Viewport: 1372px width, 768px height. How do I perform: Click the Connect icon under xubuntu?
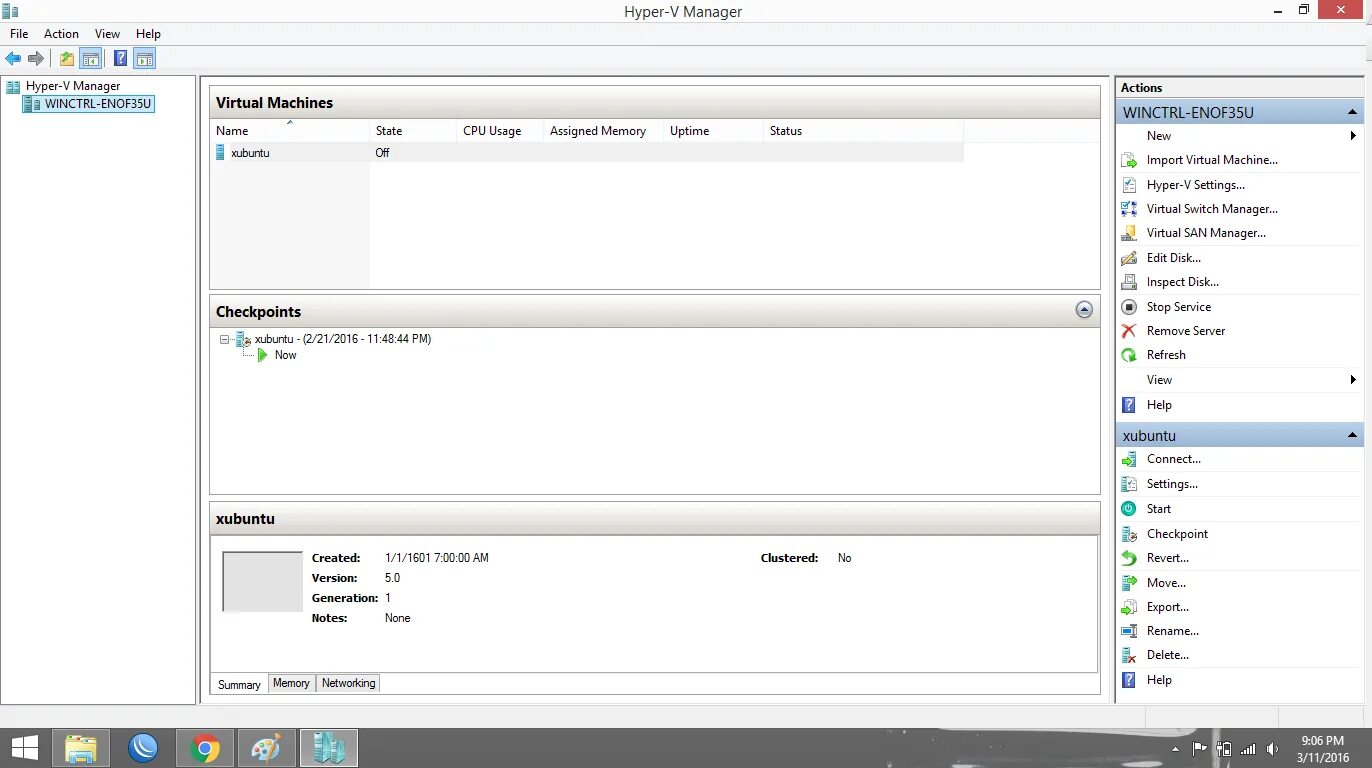1129,459
